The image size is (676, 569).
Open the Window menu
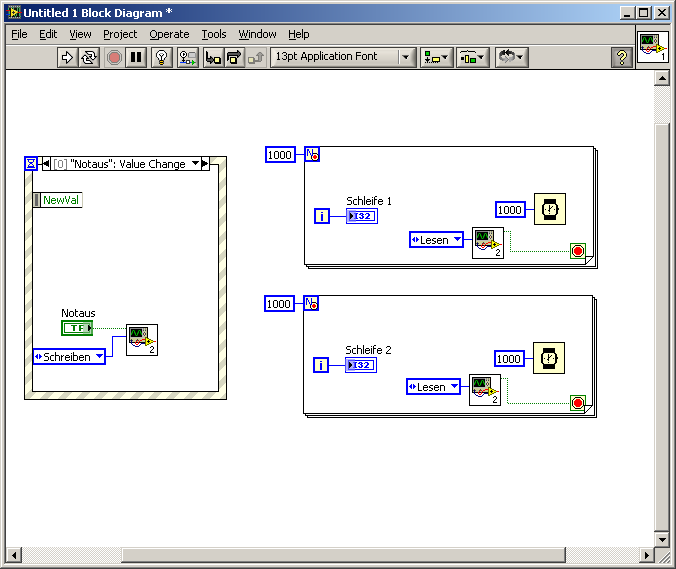tap(257, 34)
